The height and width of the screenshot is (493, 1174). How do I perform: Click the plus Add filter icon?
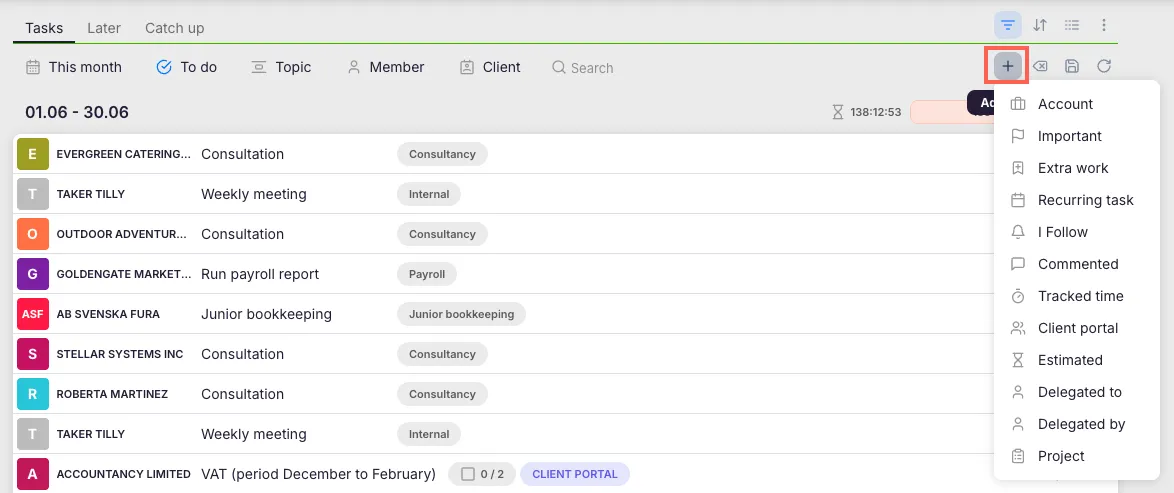pyautogui.click(x=1008, y=66)
